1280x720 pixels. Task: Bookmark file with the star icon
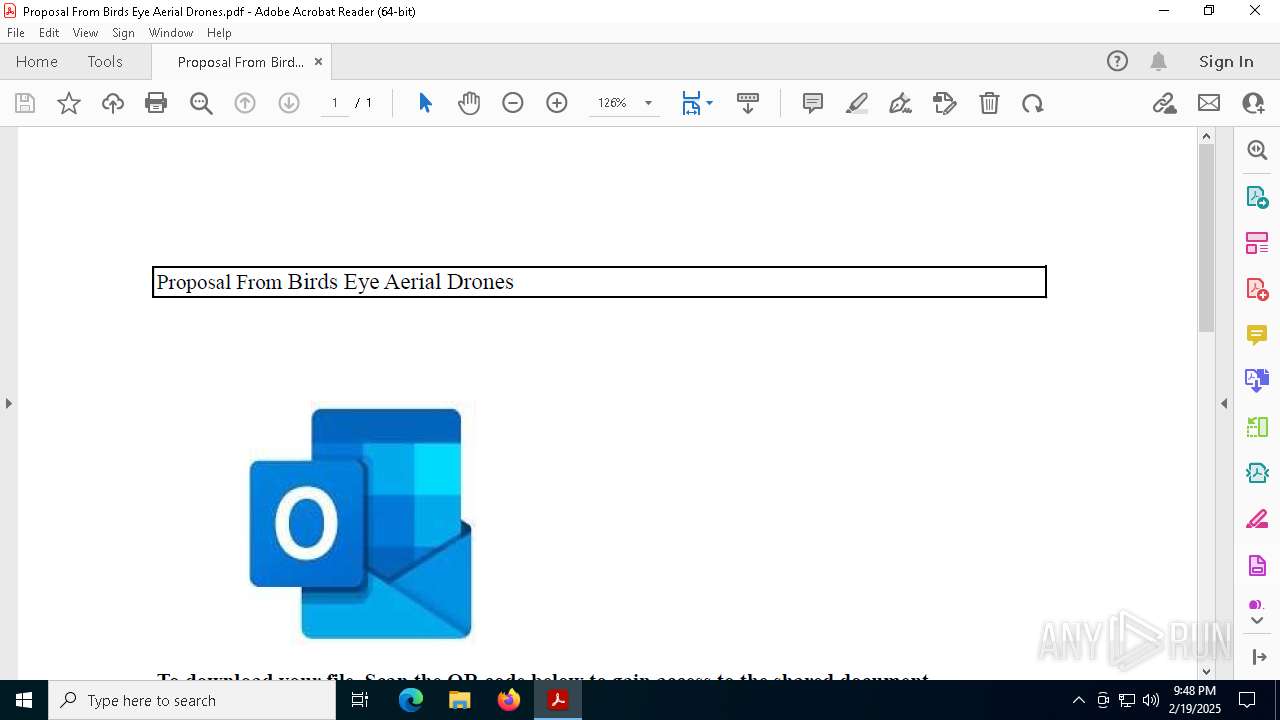(x=69, y=103)
